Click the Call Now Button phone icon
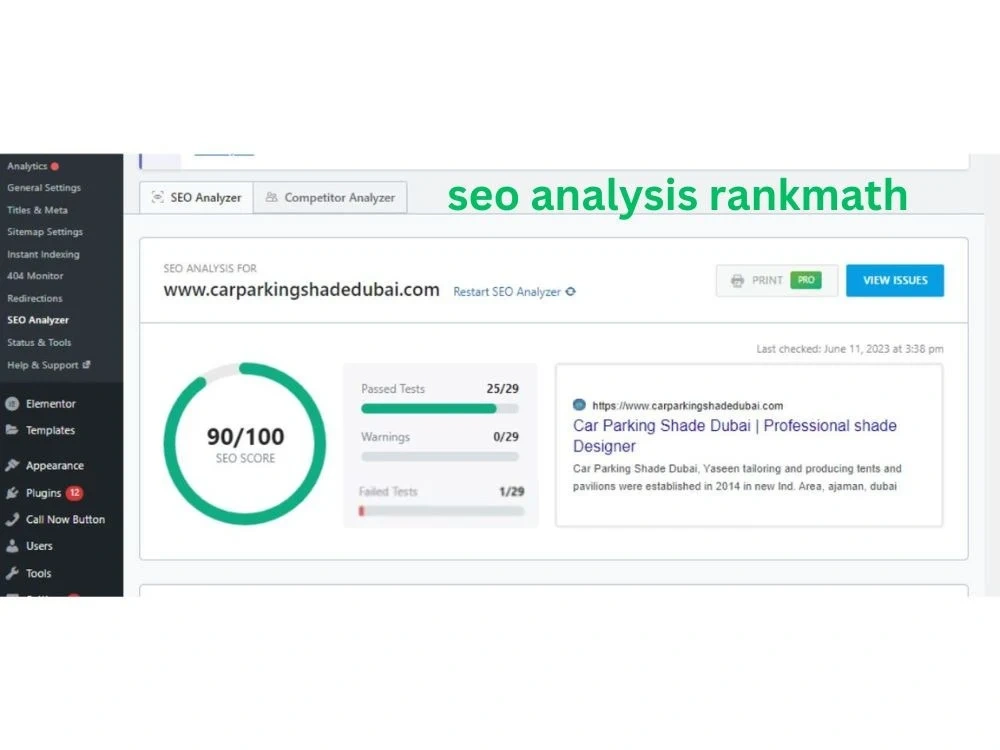Image resolution: width=1000 pixels, height=750 pixels. point(11,519)
